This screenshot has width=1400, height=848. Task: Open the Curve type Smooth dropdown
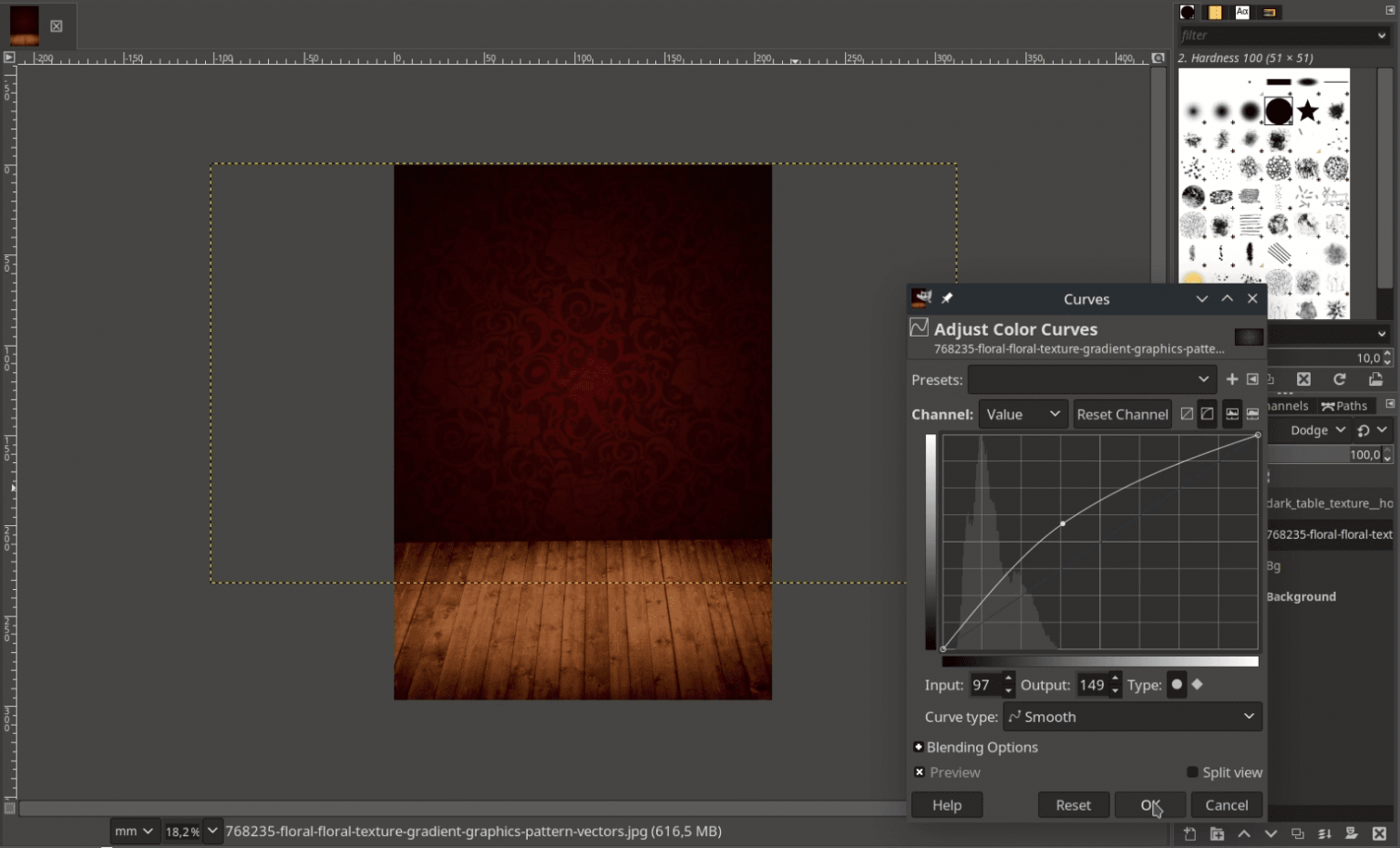point(1132,717)
